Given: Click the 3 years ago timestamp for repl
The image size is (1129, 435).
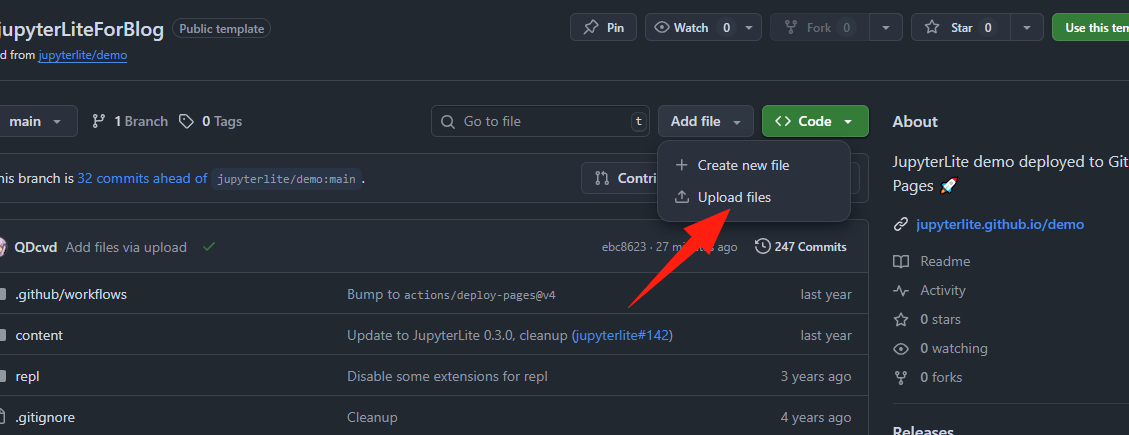Looking at the screenshot, I should 816,376.
